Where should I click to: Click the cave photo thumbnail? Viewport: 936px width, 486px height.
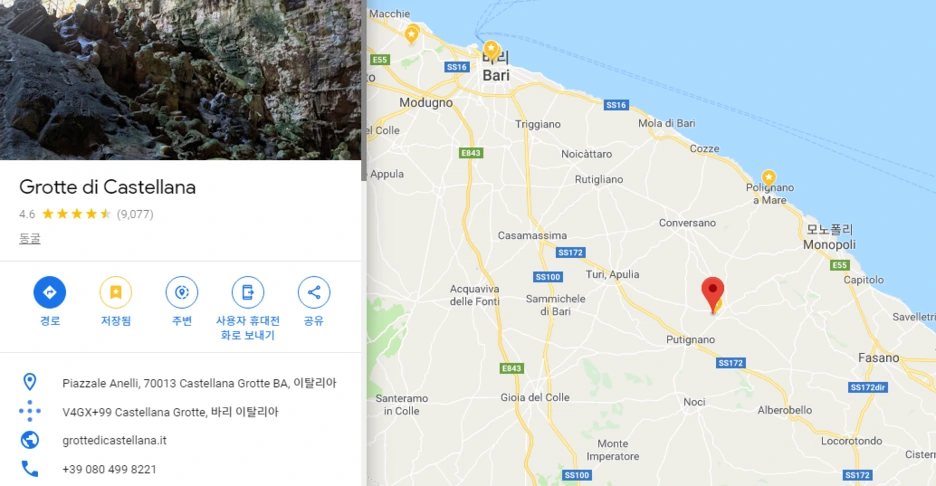coord(180,80)
